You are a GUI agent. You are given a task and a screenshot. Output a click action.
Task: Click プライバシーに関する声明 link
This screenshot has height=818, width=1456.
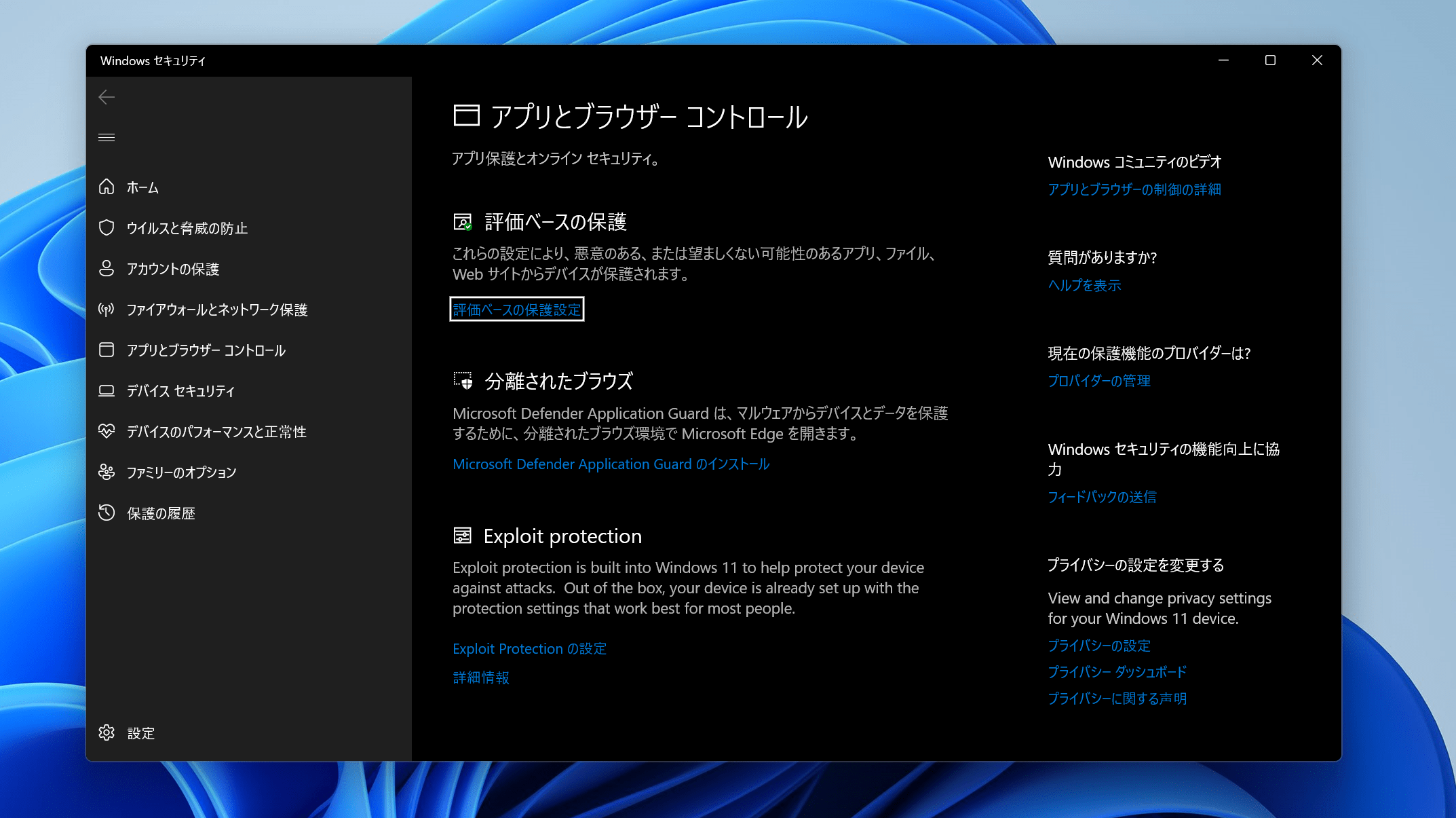1117,699
